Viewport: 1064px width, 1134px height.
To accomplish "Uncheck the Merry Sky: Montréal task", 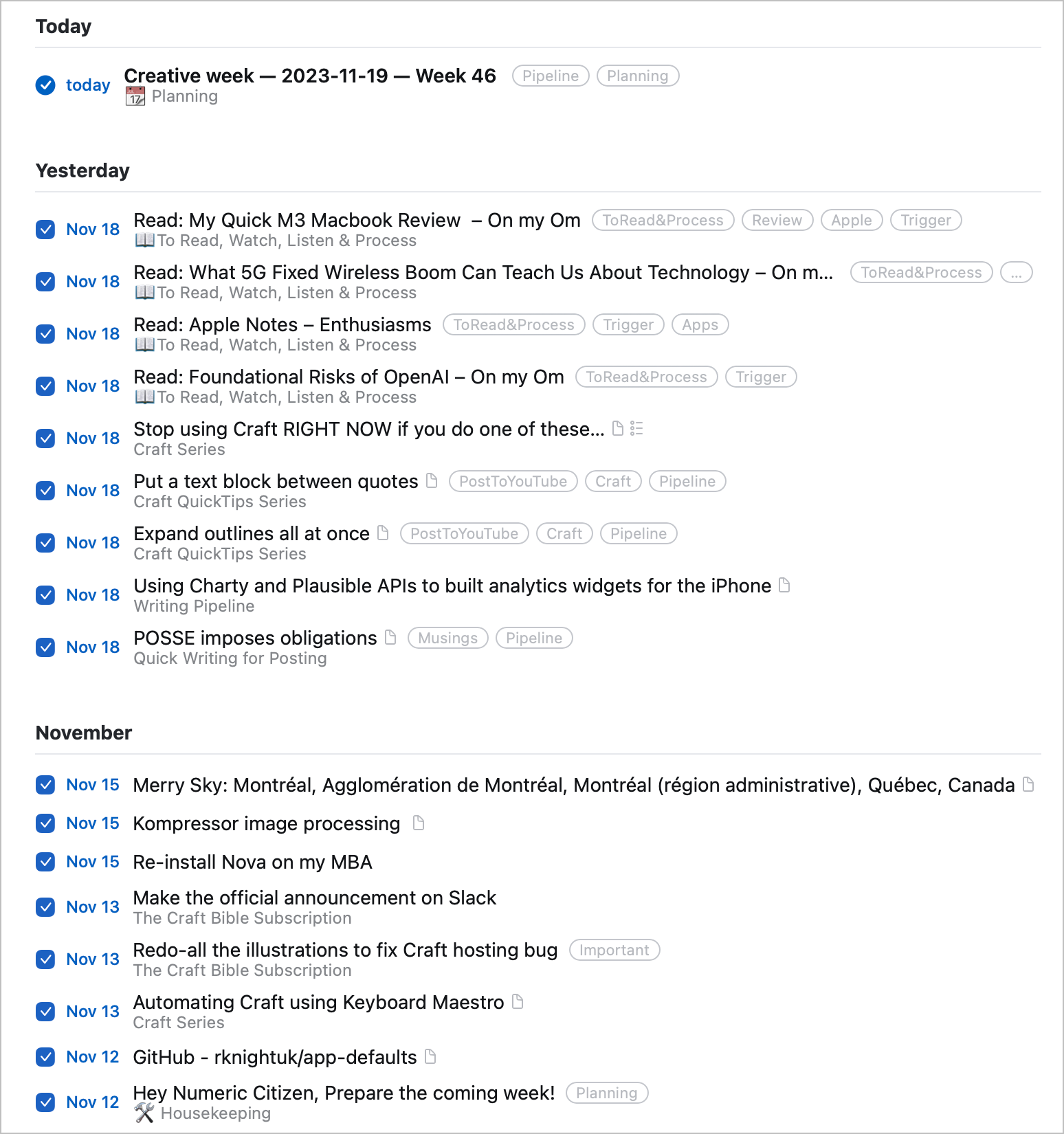I will (x=45, y=785).
